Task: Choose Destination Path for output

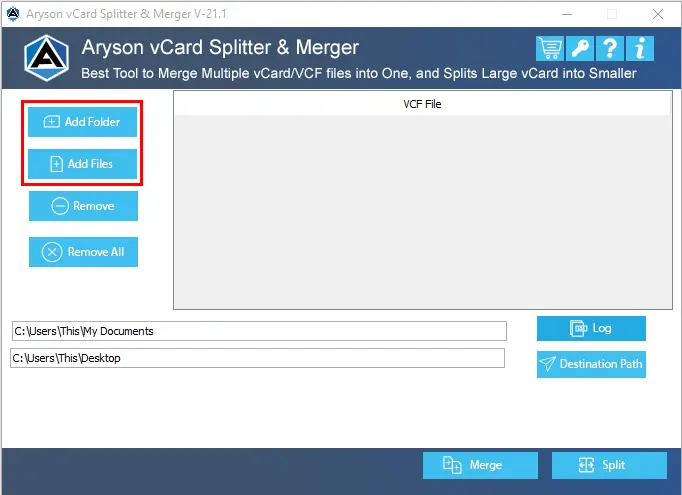Action: (591, 364)
